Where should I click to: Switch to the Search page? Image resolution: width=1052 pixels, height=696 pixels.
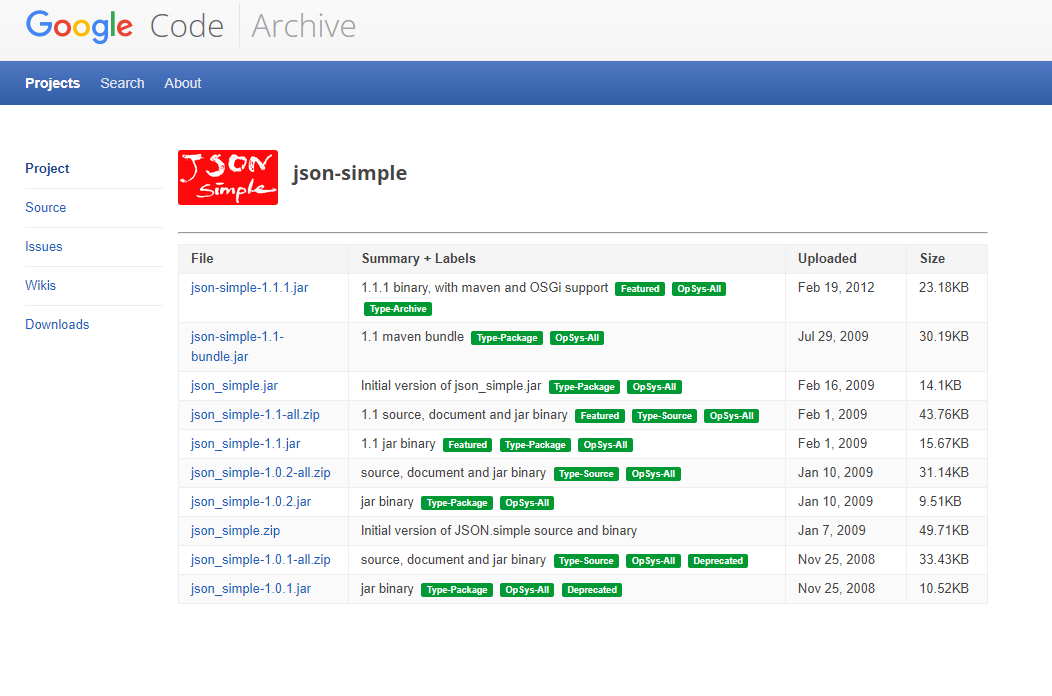(x=122, y=83)
